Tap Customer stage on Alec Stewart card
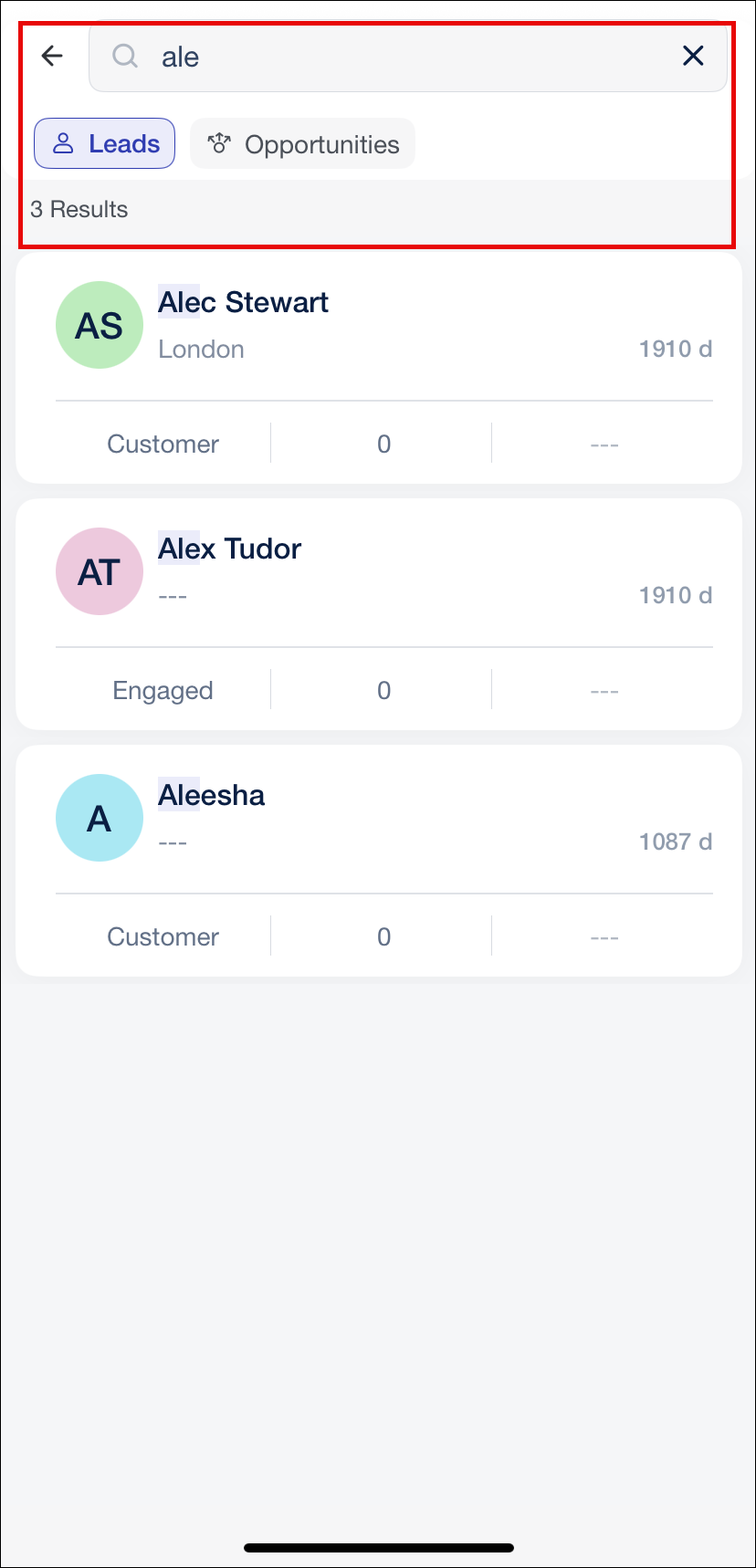756x1568 pixels. click(163, 444)
